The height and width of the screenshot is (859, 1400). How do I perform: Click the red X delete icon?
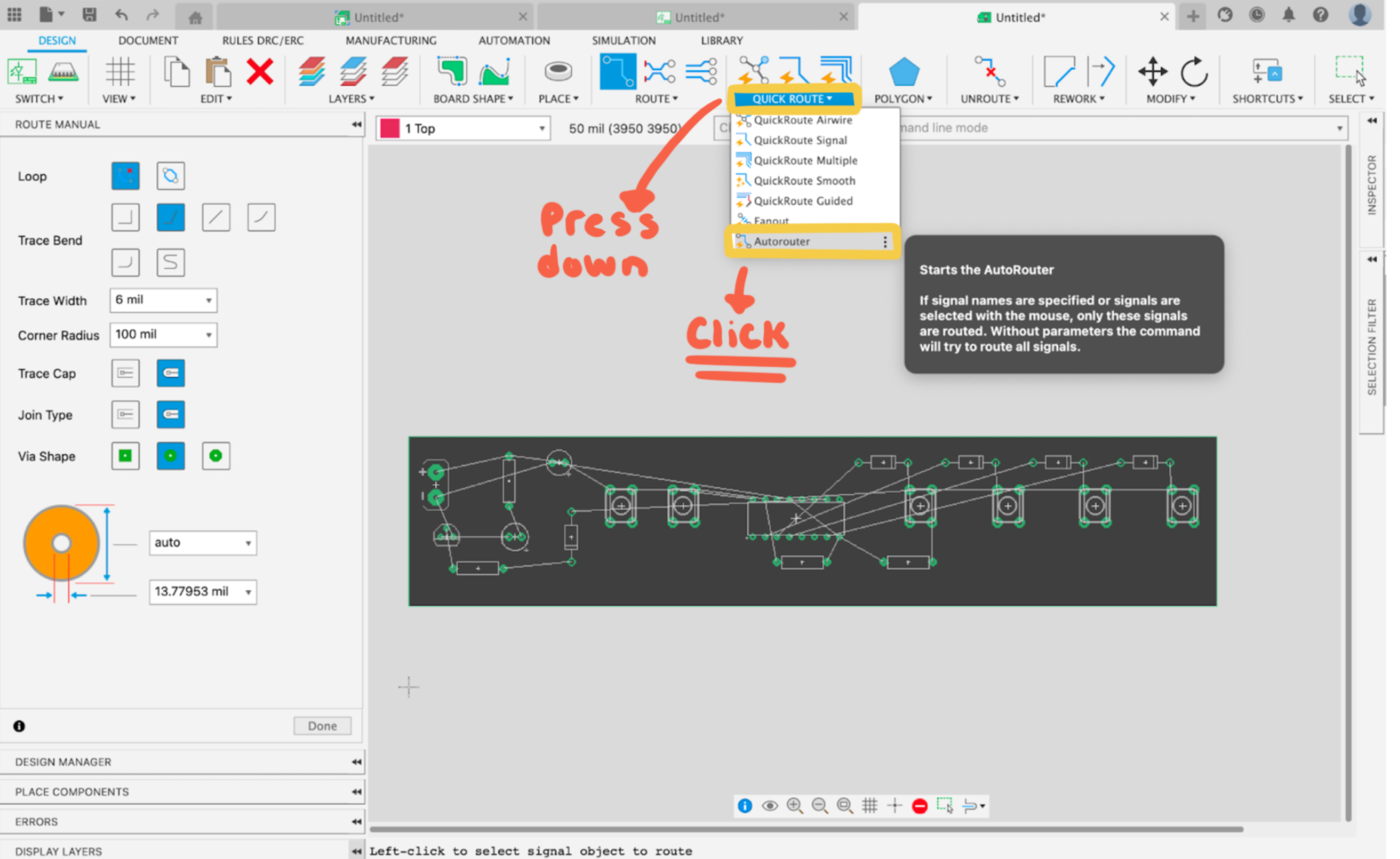[260, 72]
